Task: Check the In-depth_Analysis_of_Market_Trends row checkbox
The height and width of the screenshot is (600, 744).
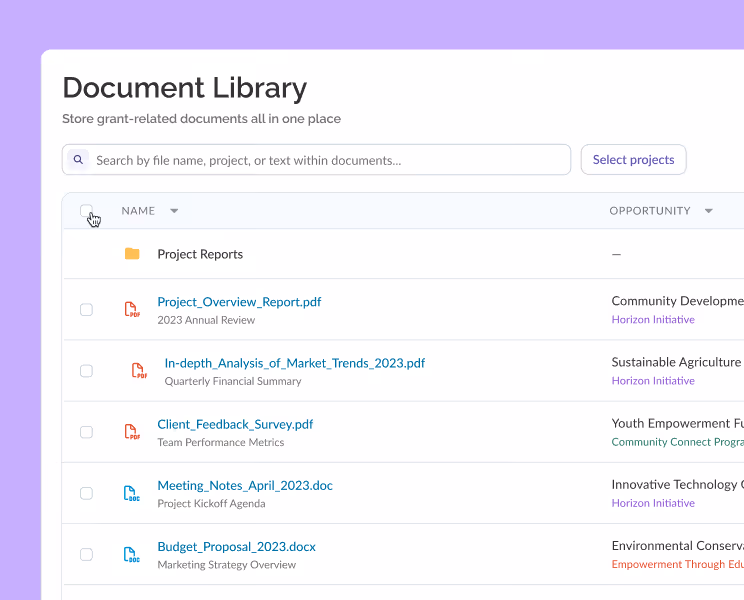Action: 86,371
